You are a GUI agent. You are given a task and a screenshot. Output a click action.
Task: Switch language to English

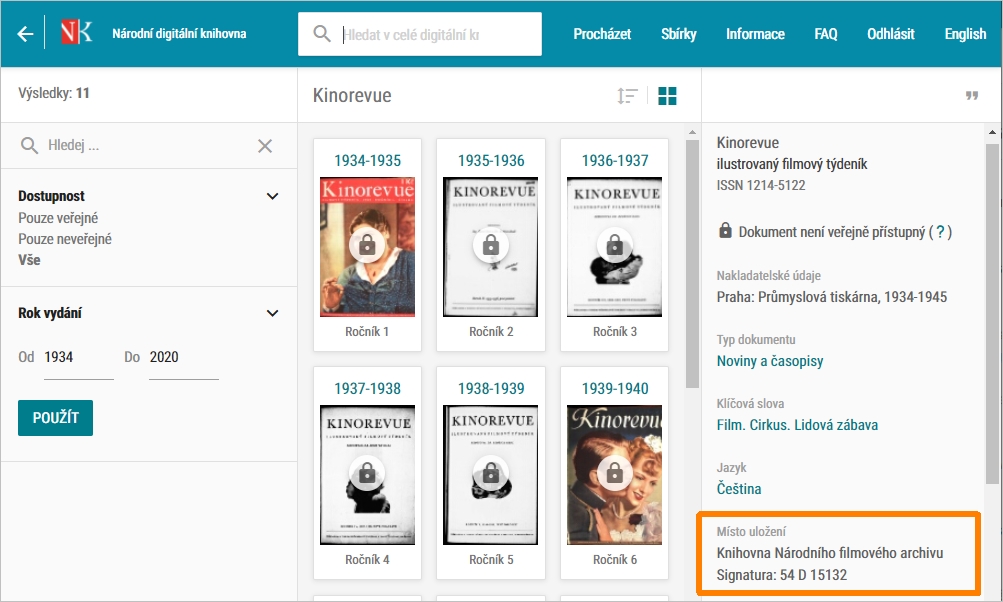click(965, 34)
